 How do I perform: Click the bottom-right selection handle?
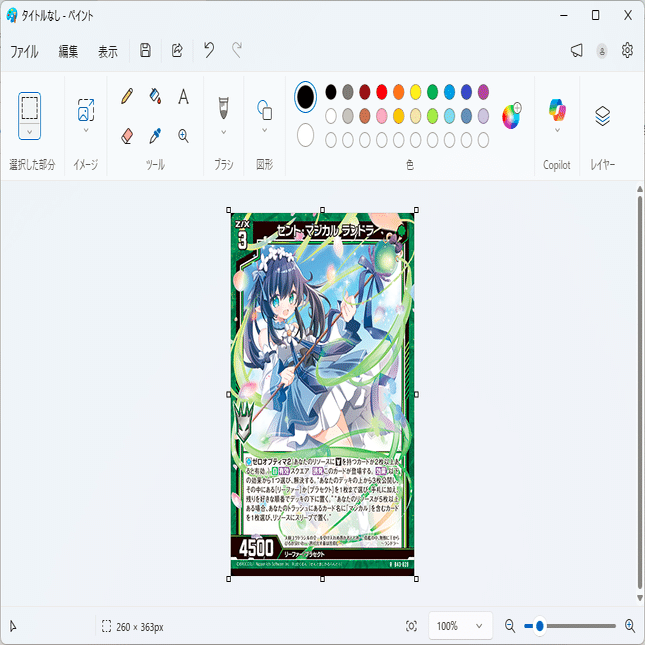click(416, 579)
